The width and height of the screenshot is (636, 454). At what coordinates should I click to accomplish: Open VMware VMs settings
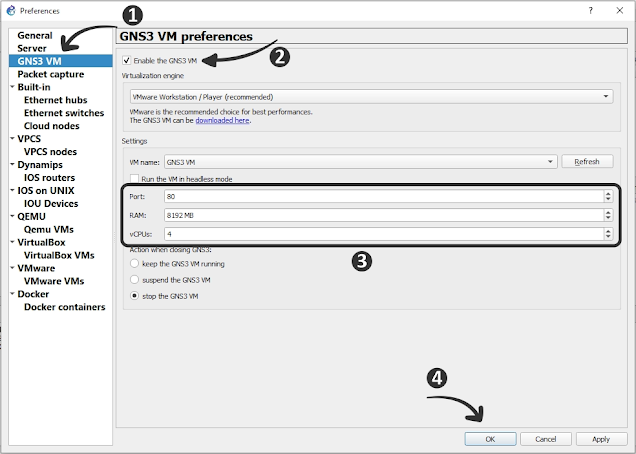54,281
